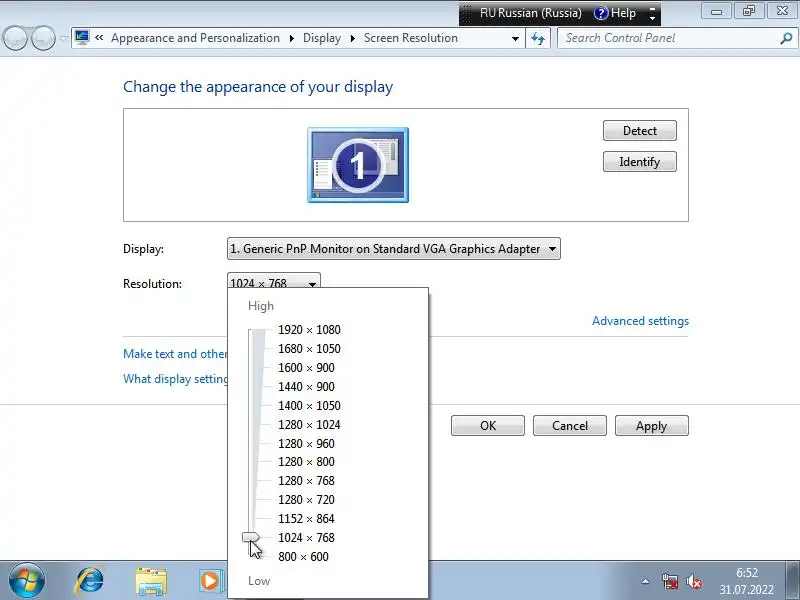The width and height of the screenshot is (800, 600).
Task: Click the Search Control Panel field
Action: (x=669, y=38)
